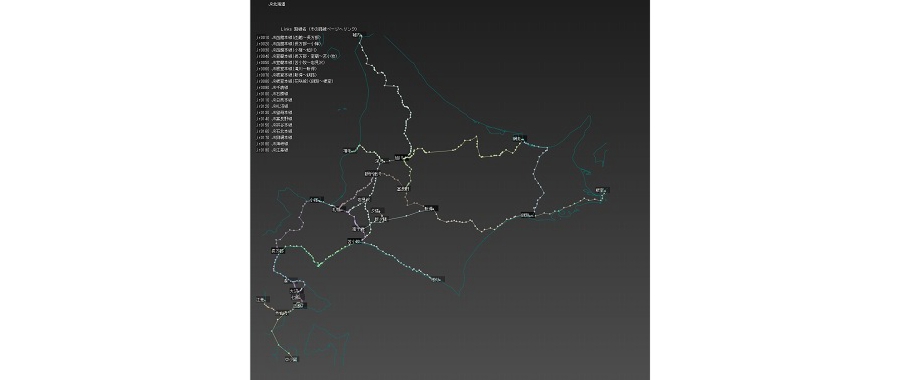This screenshot has width=900, height=380.
Task: Open the JR Nemuro Main Line Hanasaki Line link
Action: coord(294,82)
